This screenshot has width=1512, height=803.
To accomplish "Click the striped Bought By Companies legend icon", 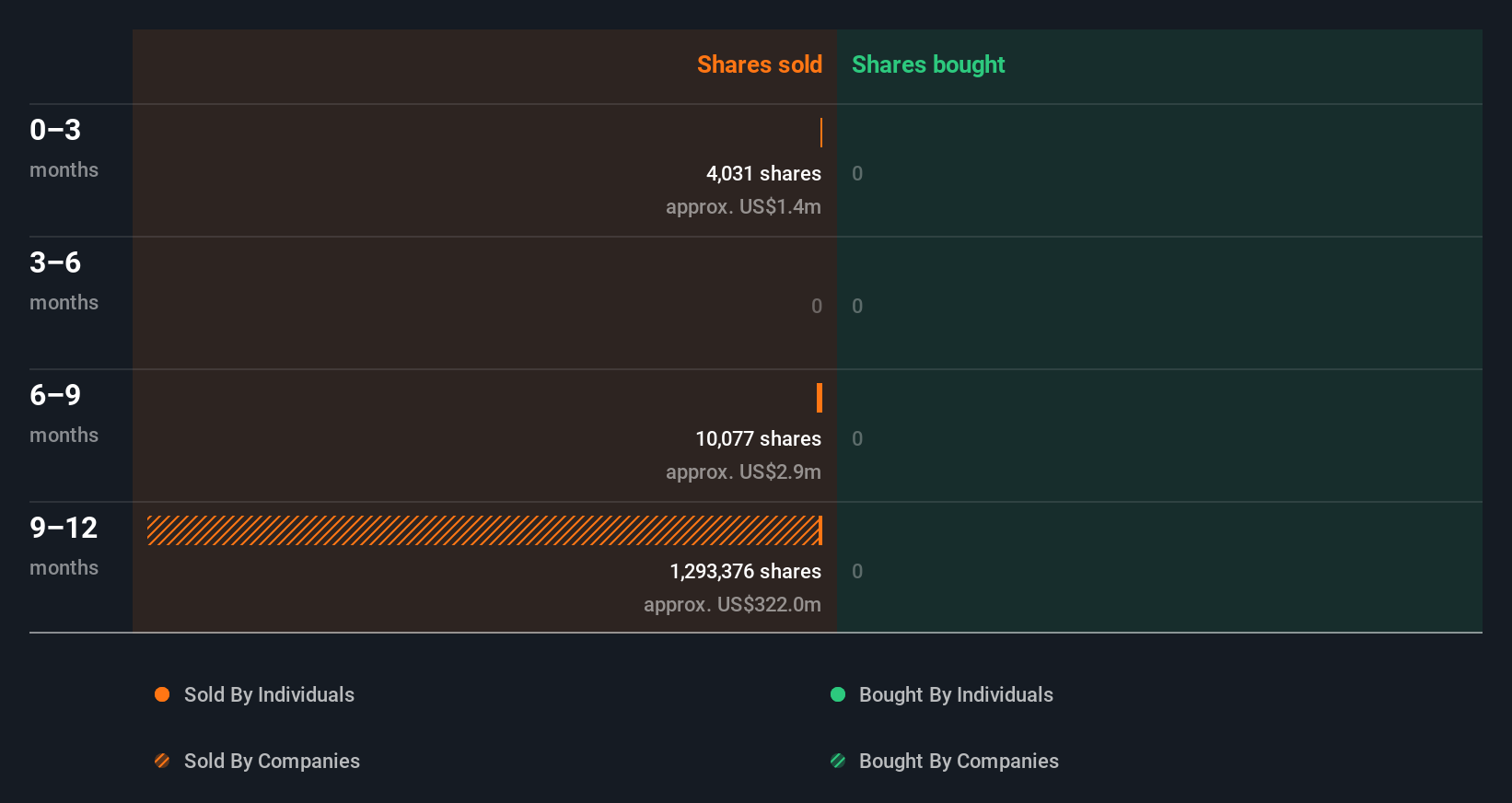I will pos(838,761).
